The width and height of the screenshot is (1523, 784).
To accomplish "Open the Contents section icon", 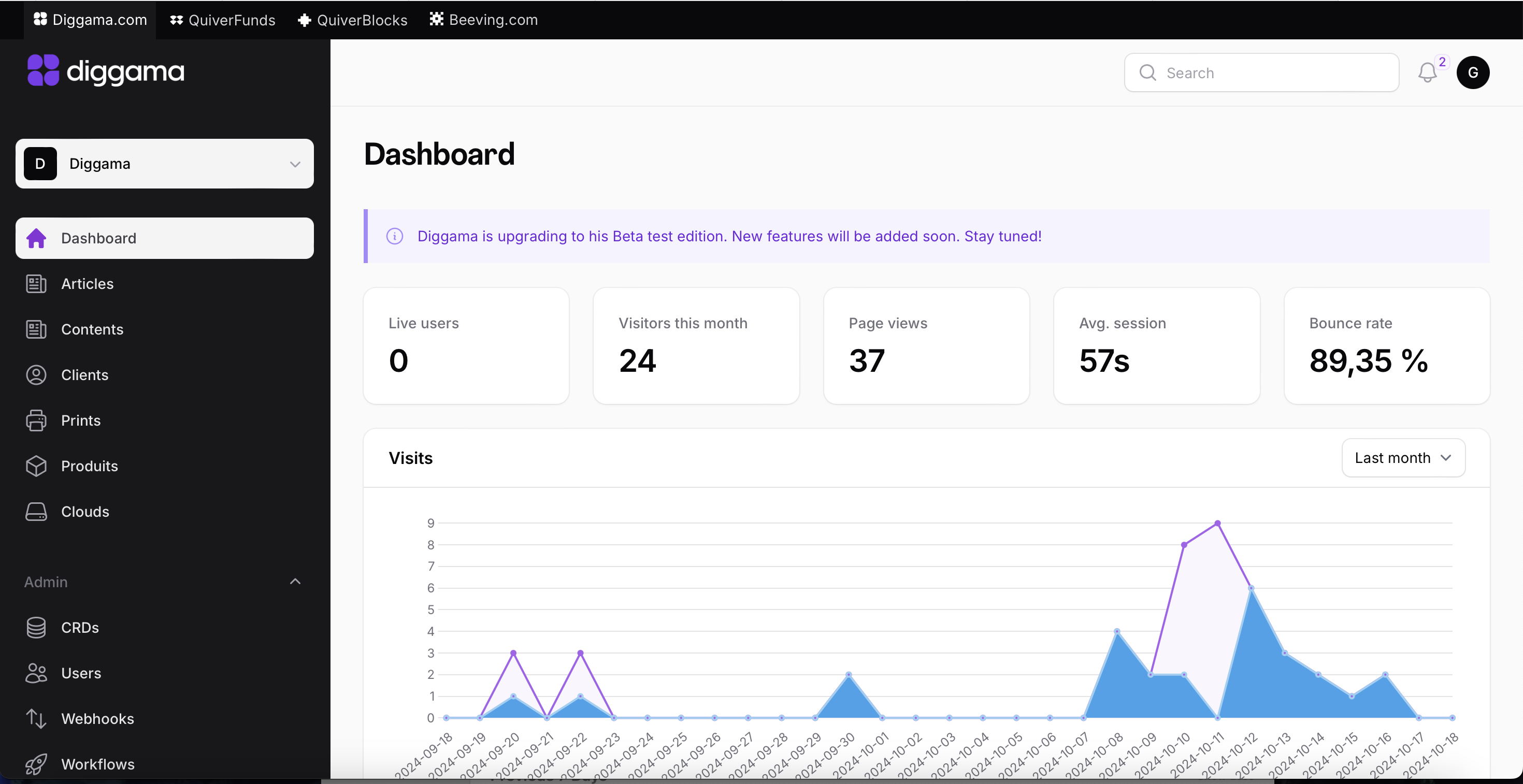I will point(36,329).
